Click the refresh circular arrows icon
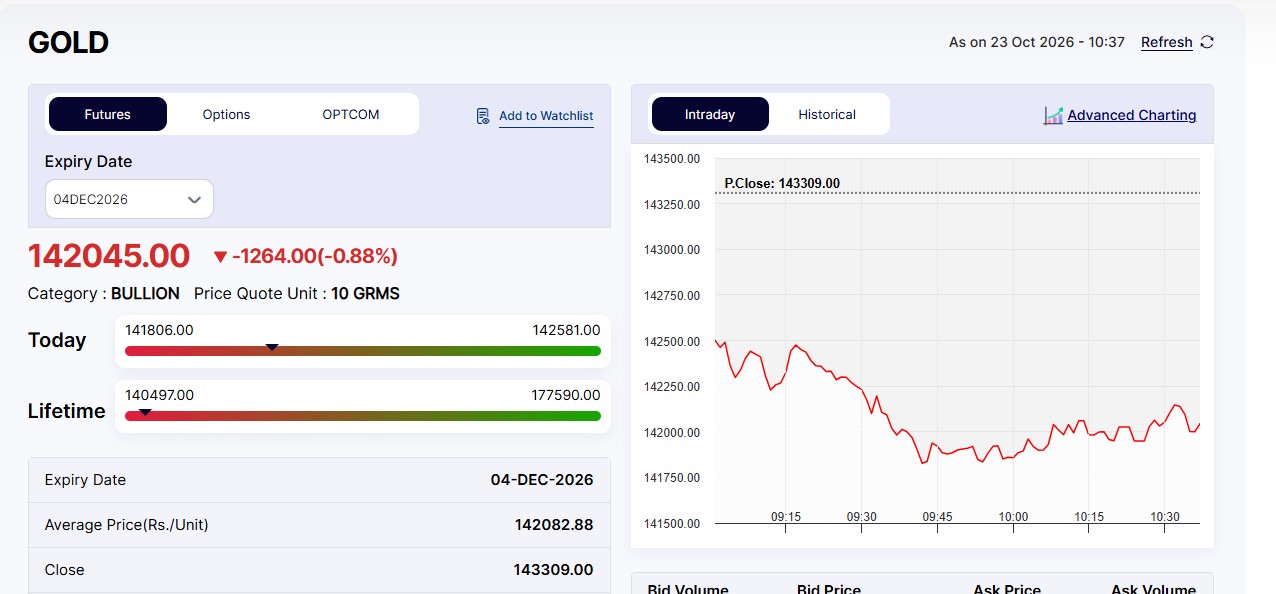The height and width of the screenshot is (594, 1276). click(1207, 42)
